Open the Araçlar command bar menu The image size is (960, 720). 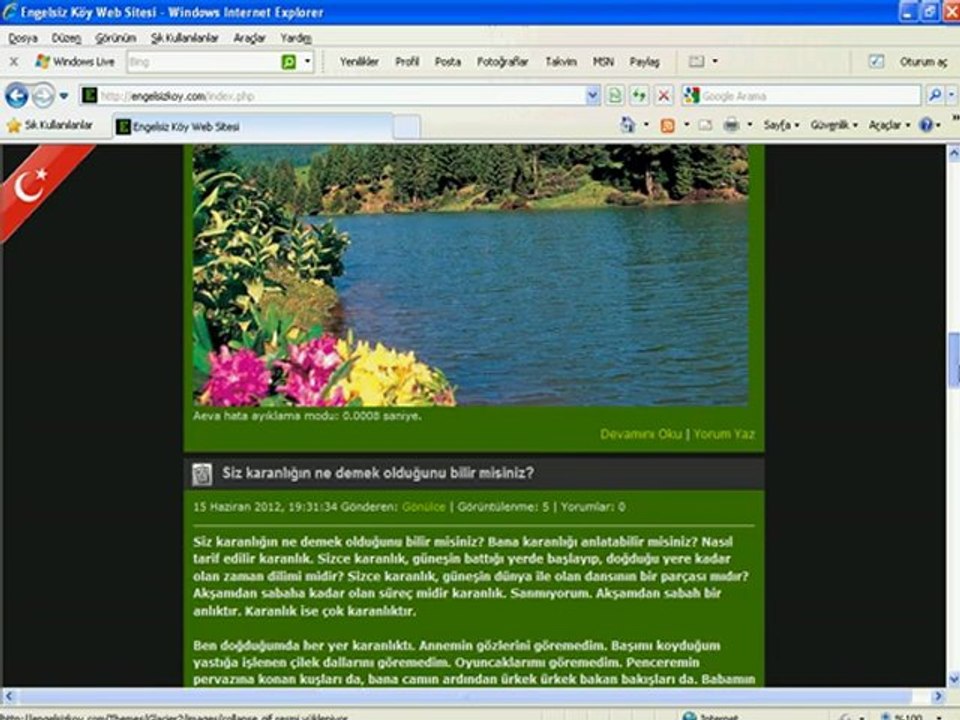(889, 125)
